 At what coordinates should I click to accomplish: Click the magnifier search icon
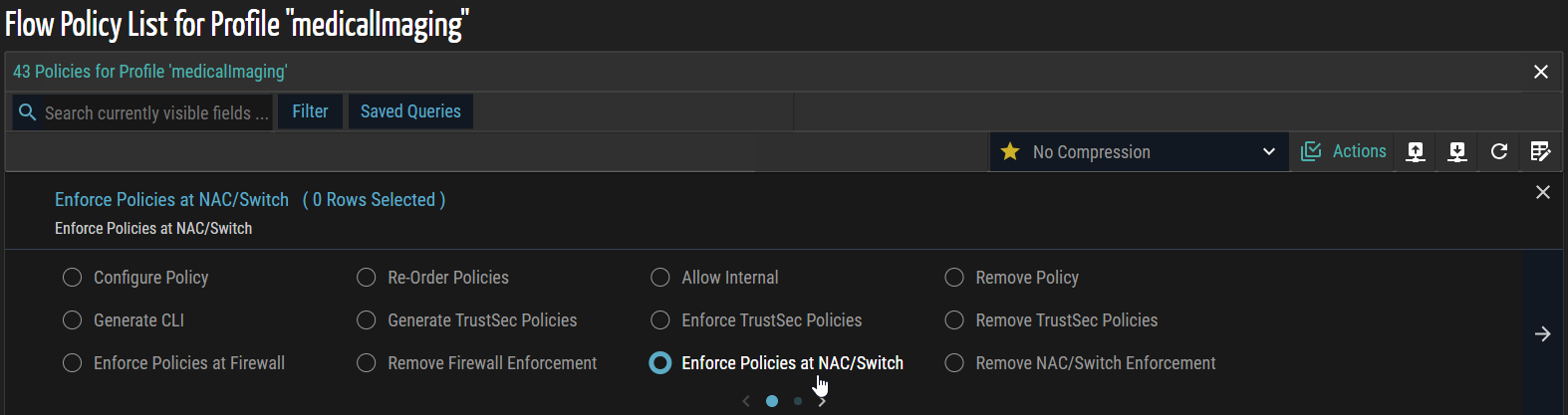click(x=28, y=112)
